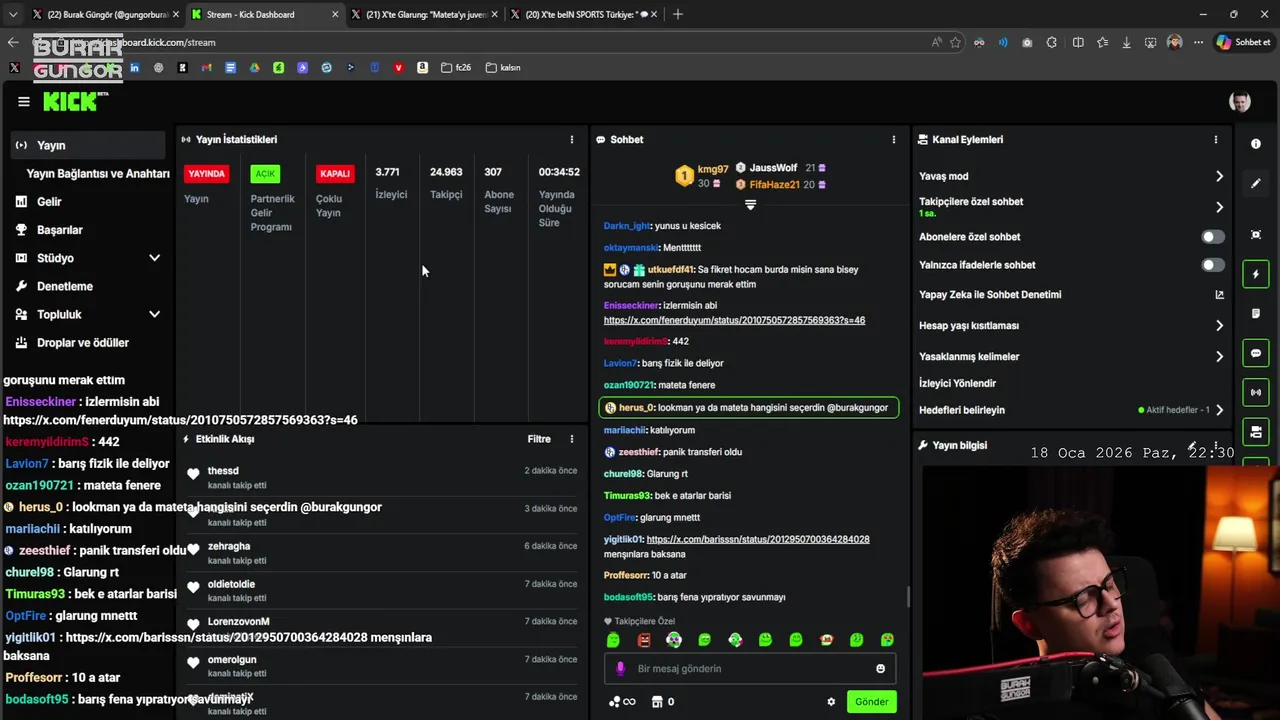Open Yapay Zeka ile Sohbet Denetimi external icon
The height and width of the screenshot is (720, 1280).
click(1219, 295)
